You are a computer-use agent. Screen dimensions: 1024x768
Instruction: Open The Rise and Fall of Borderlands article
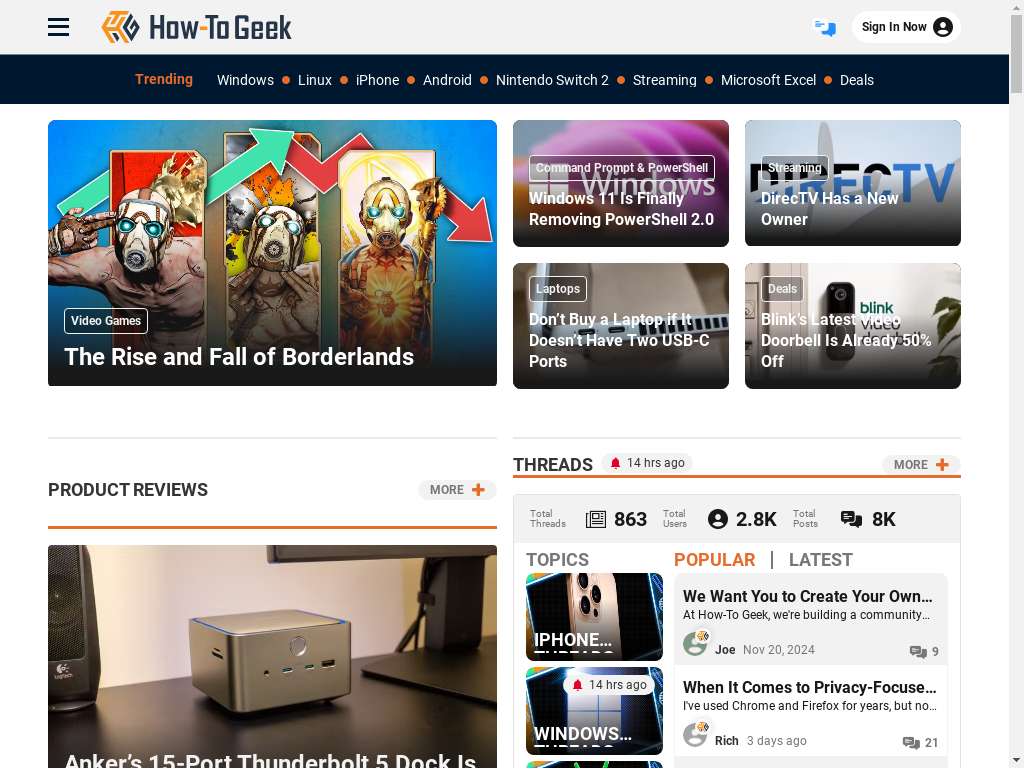point(239,357)
